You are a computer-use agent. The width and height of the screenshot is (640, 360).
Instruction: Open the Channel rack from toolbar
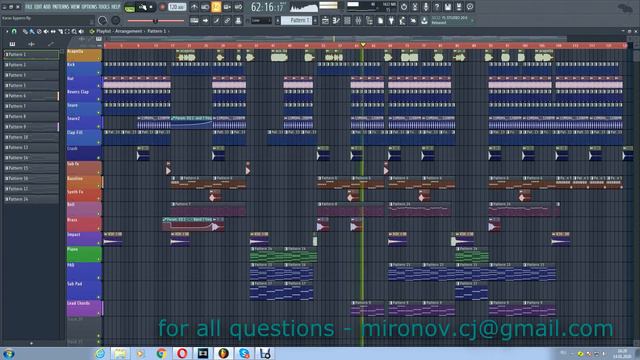[x=347, y=20]
